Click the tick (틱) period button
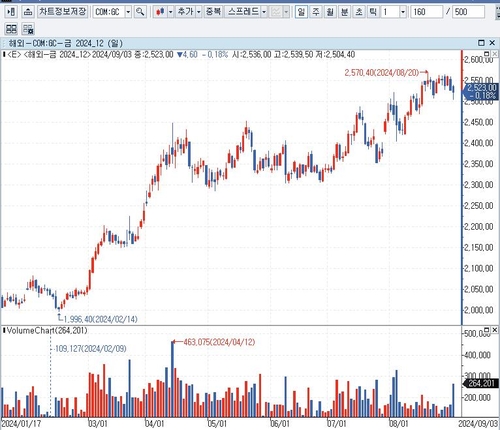The width and height of the screenshot is (500, 430). tap(373, 12)
